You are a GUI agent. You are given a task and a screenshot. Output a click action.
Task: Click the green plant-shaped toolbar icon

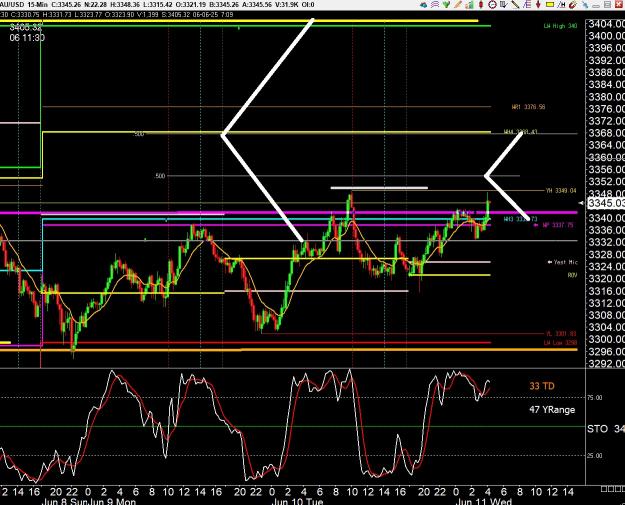(x=446, y=5)
